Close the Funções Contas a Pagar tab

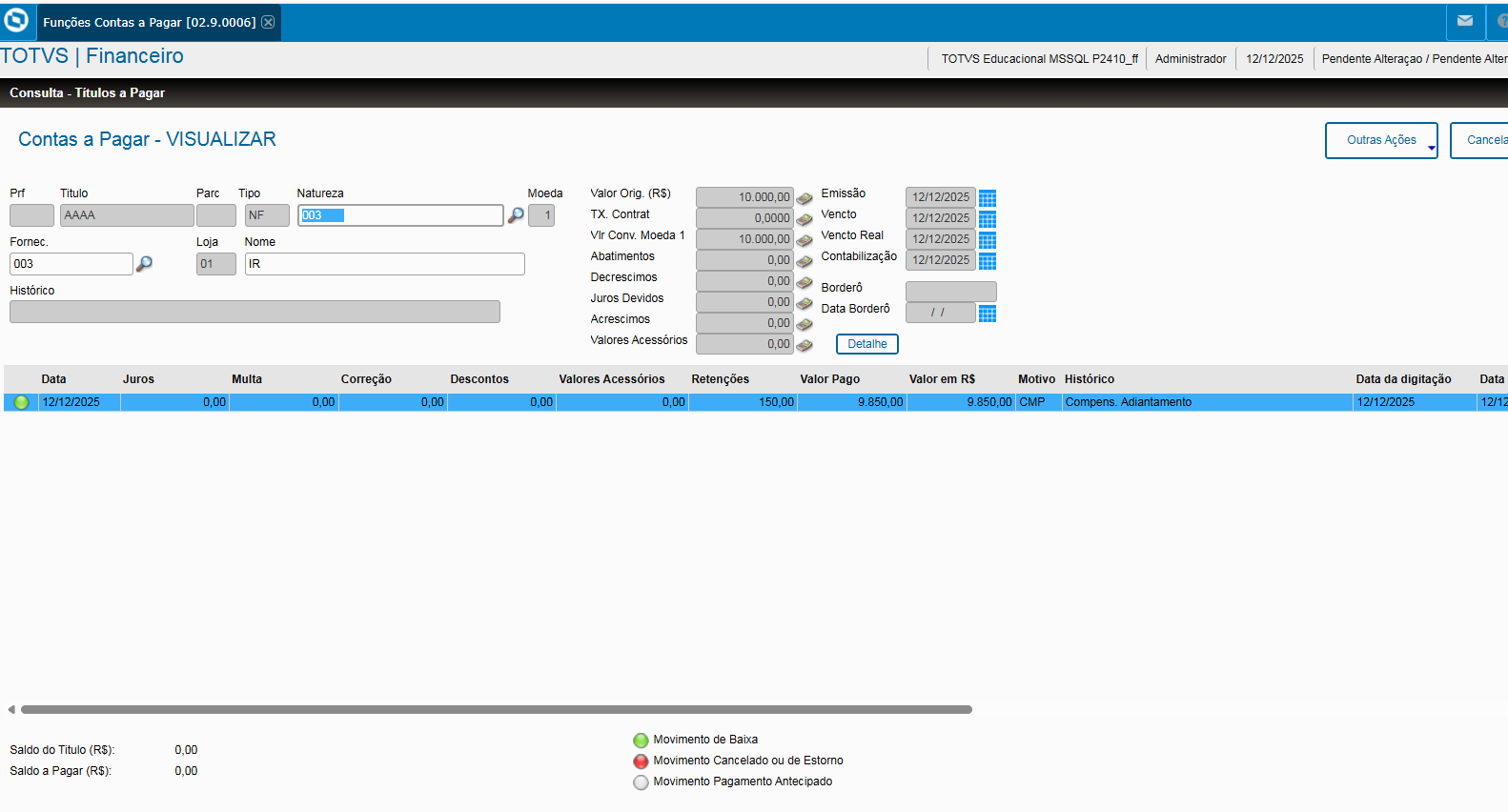[x=268, y=22]
